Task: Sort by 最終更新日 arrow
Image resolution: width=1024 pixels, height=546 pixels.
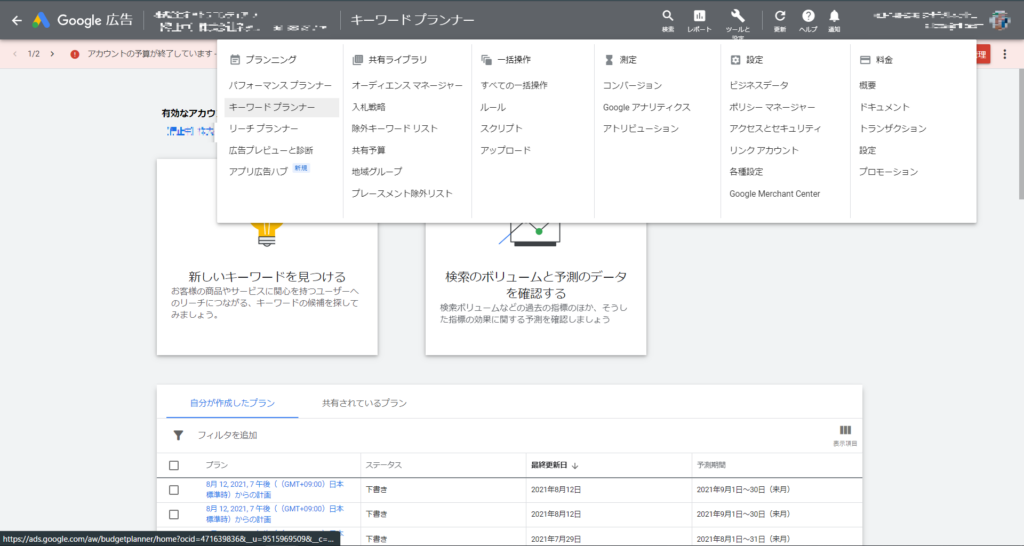Action: click(575, 466)
